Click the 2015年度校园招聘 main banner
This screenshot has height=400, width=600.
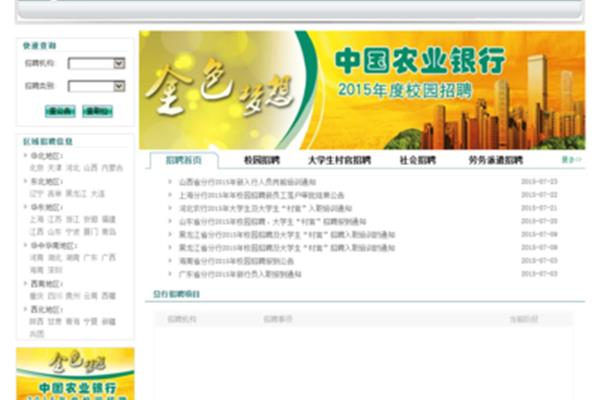(x=362, y=90)
